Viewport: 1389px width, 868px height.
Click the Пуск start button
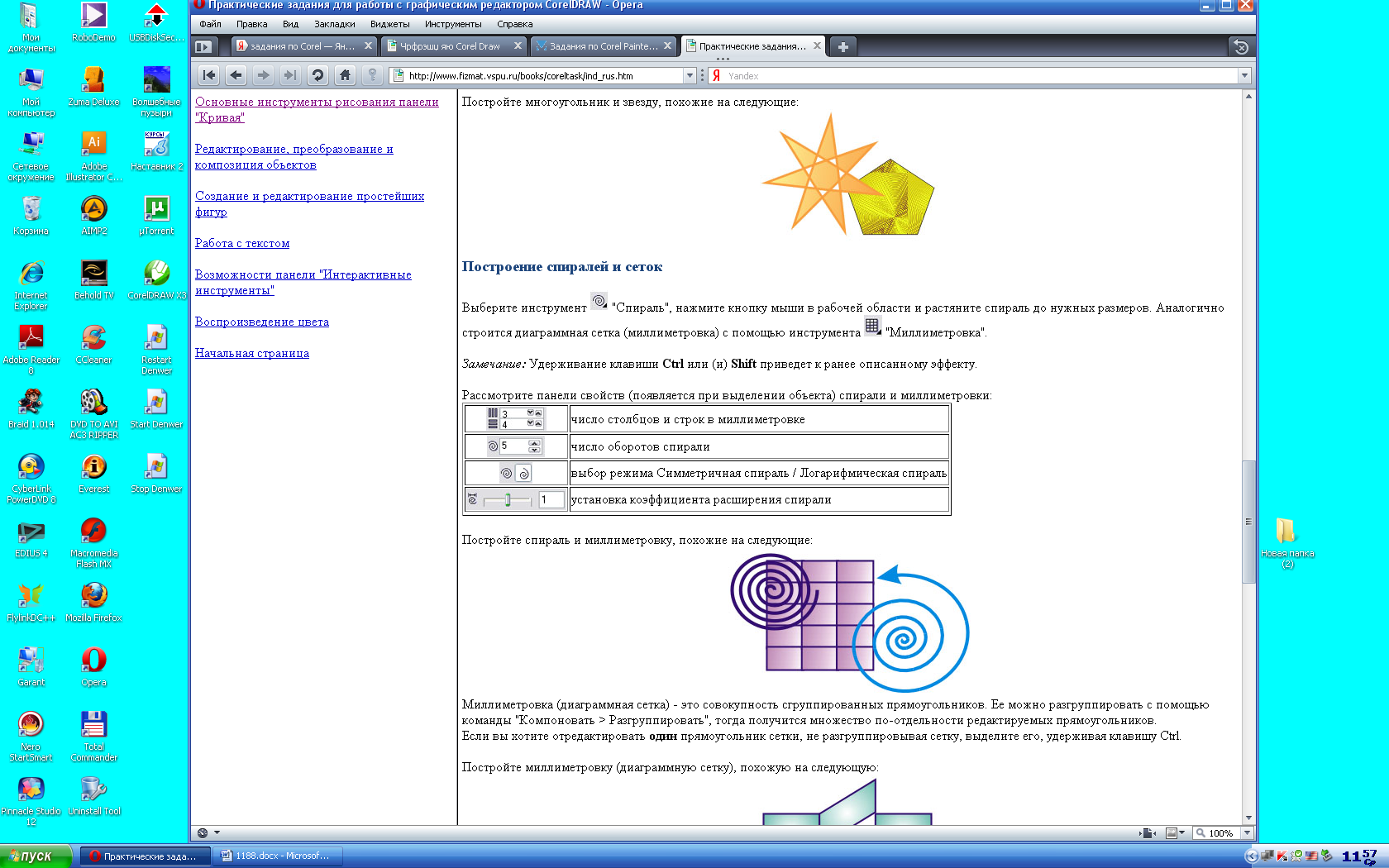pos(36,856)
